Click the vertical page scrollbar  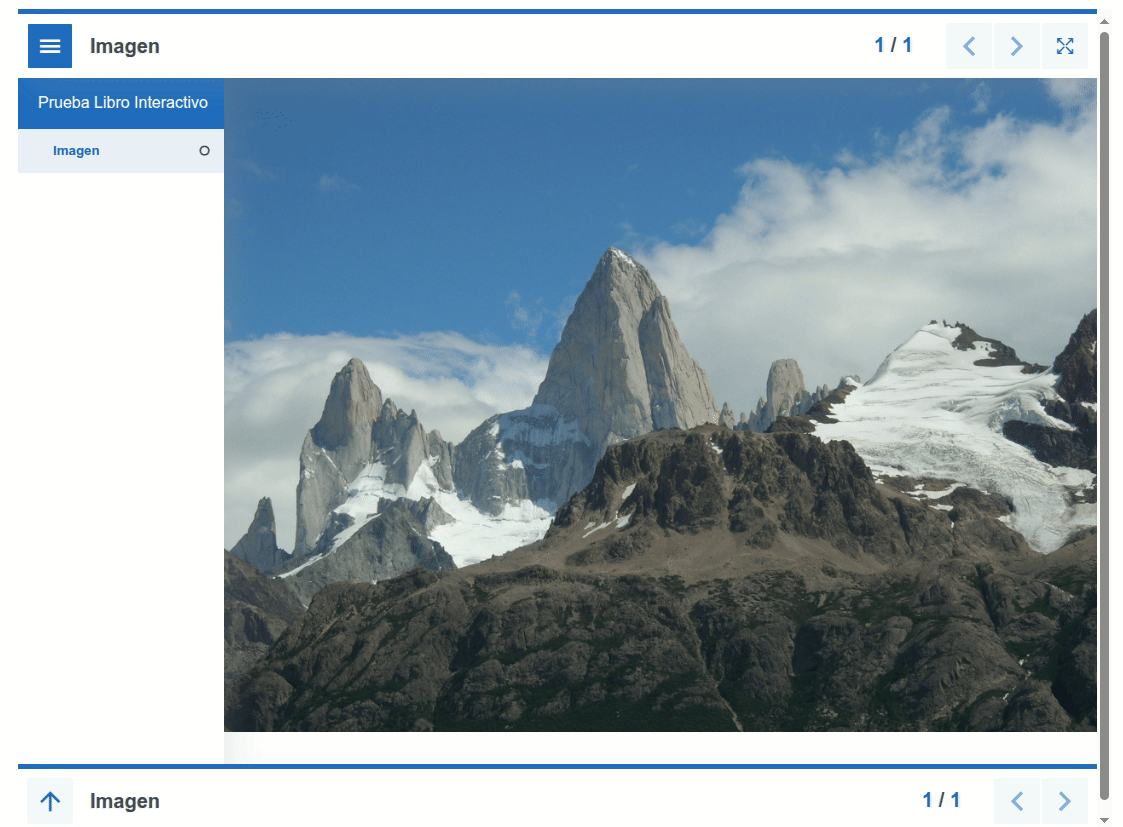coord(1104,415)
